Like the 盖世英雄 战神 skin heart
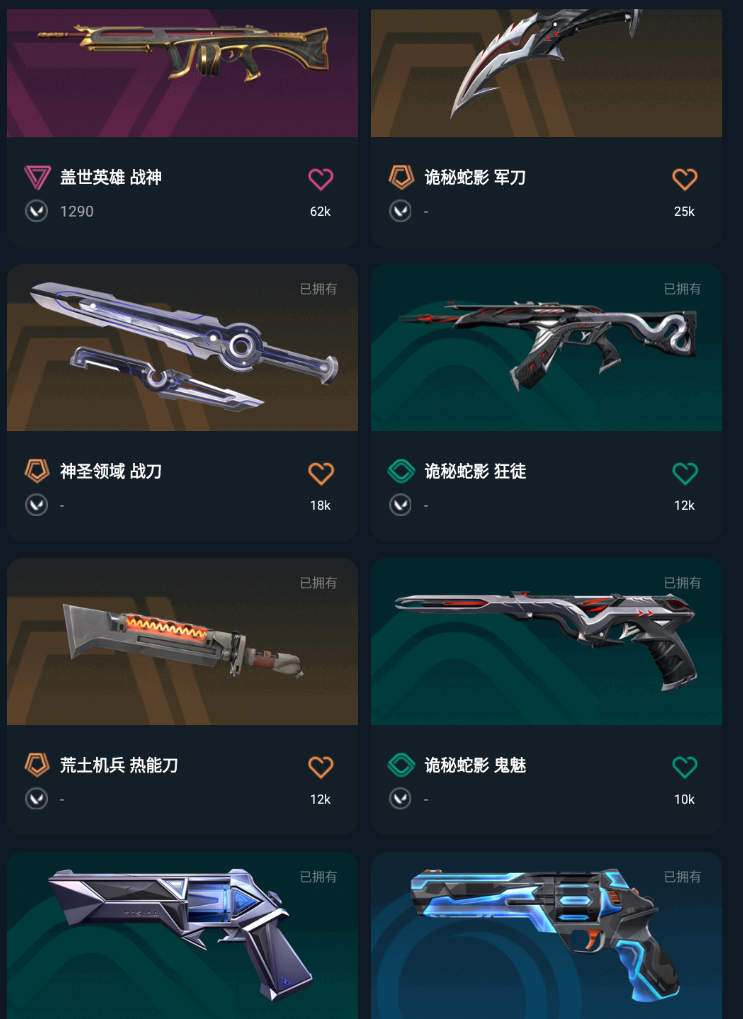The height and width of the screenshot is (1019, 743). coord(320,179)
